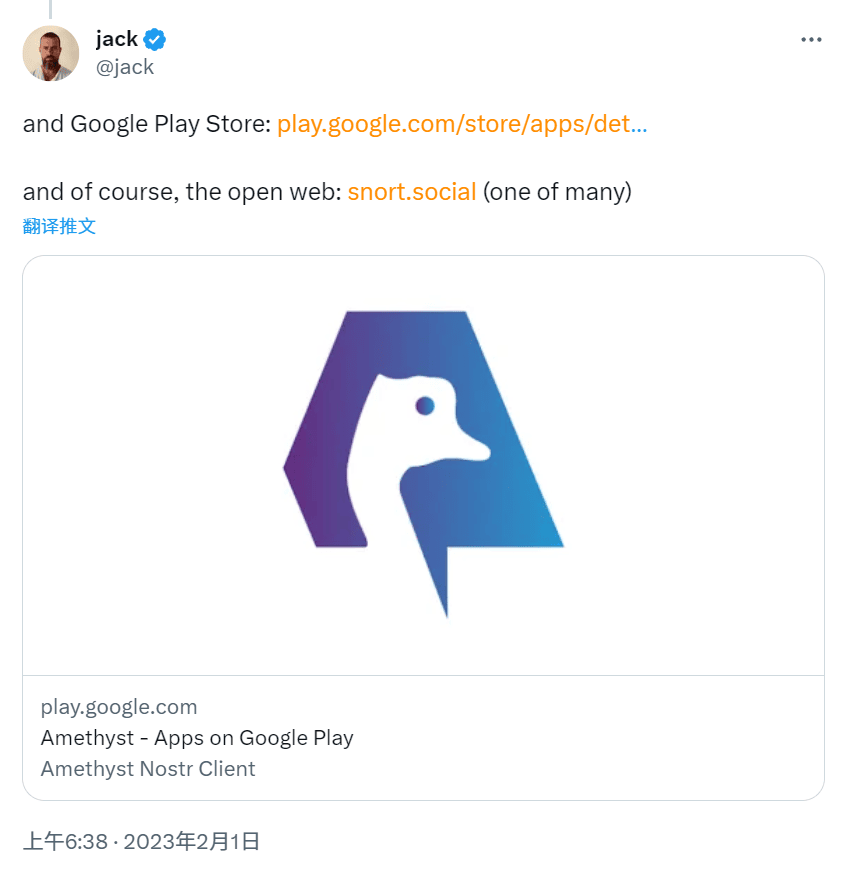This screenshot has width=848, height=879.
Task: Open the three-dot more options menu
Action: tap(810, 40)
